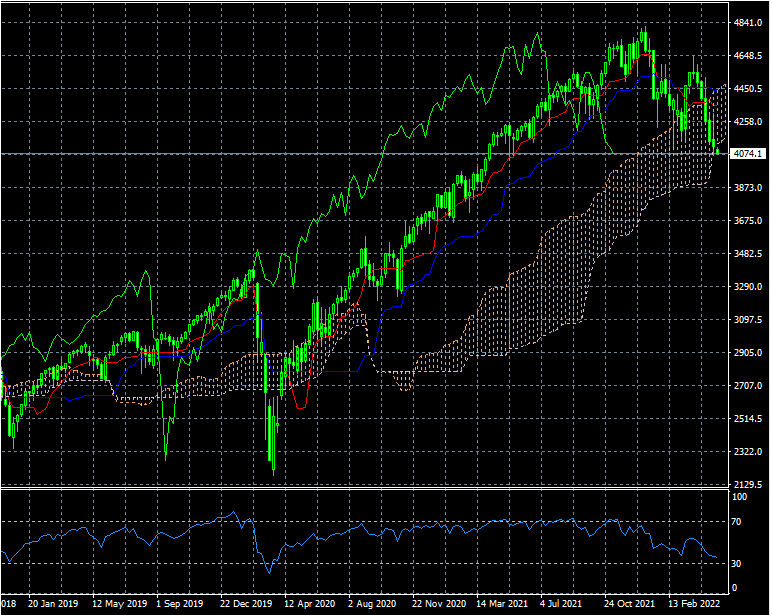This screenshot has height=616, width=772.
Task: Click the current price label 4074.1
Action: coord(748,154)
